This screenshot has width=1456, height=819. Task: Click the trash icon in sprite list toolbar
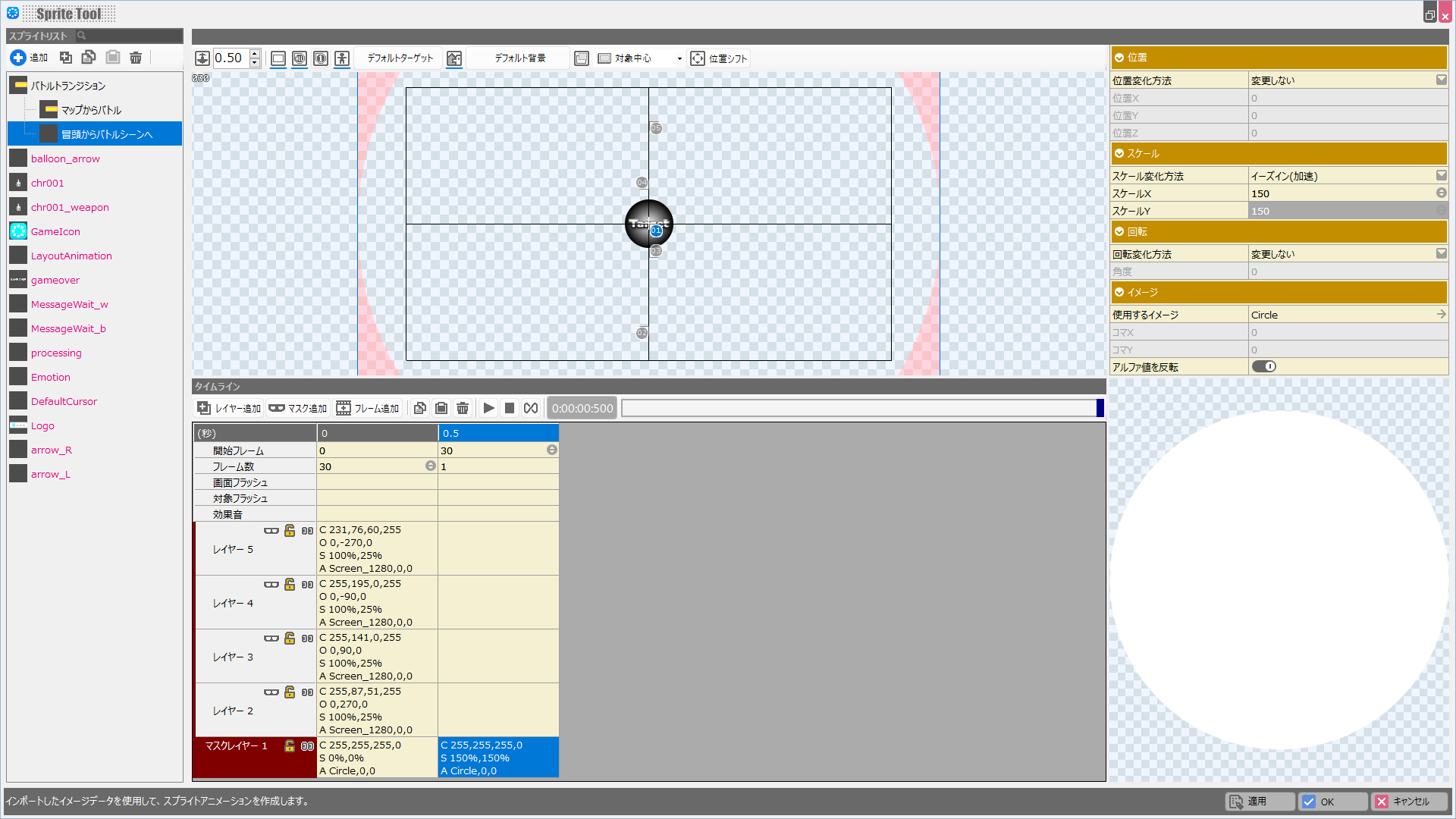(136, 58)
